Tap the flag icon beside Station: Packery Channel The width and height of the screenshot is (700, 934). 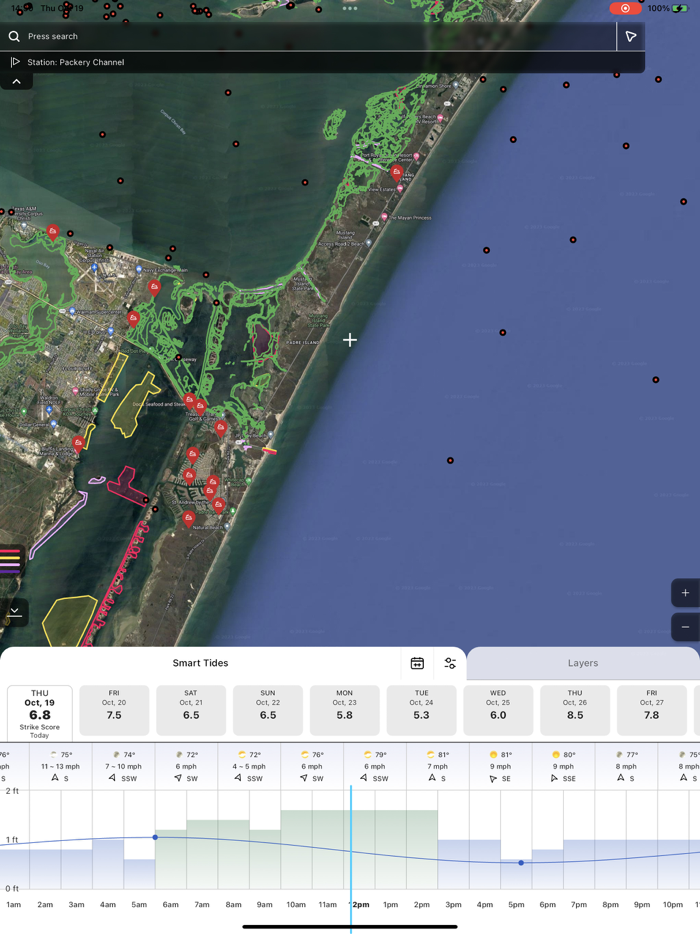tap(15, 62)
